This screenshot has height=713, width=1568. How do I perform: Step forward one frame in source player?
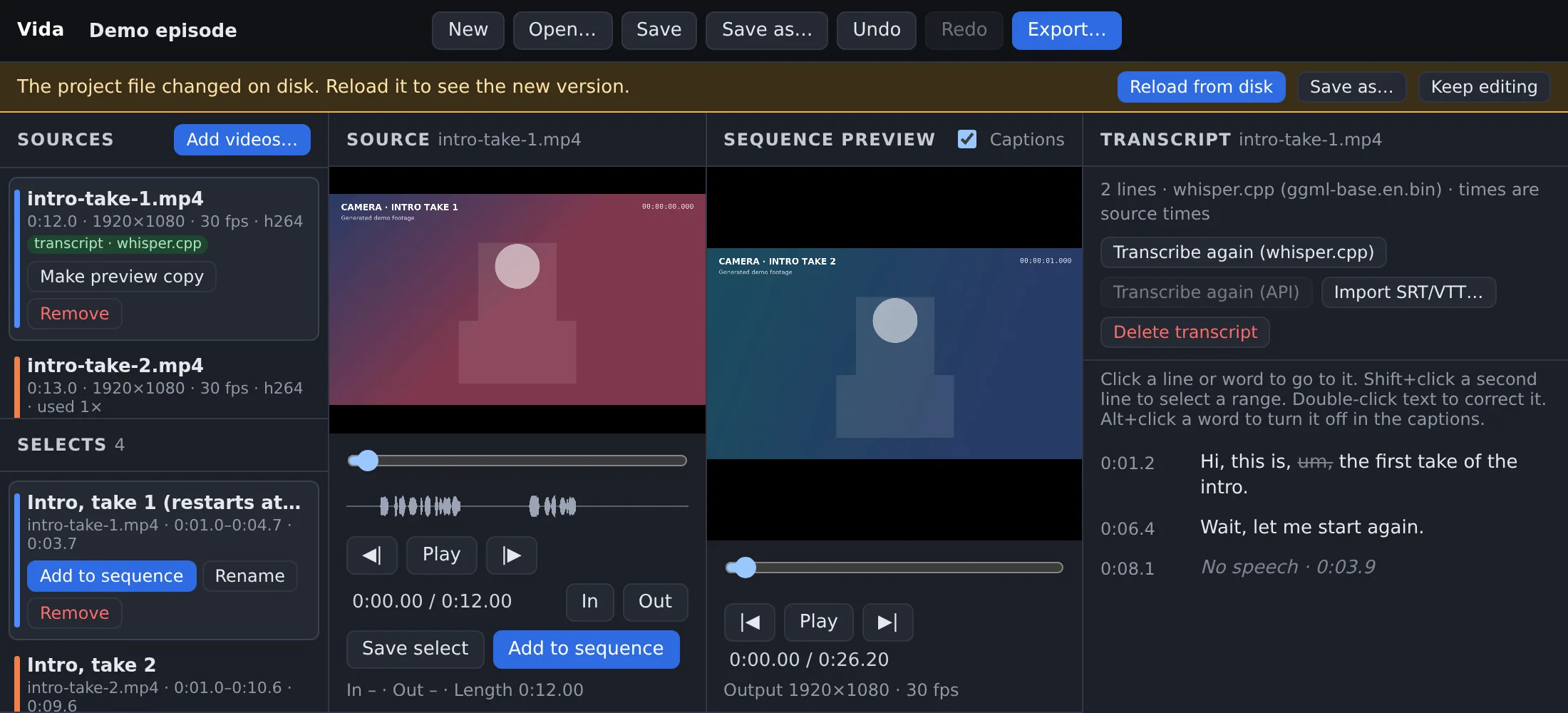pyautogui.click(x=511, y=555)
